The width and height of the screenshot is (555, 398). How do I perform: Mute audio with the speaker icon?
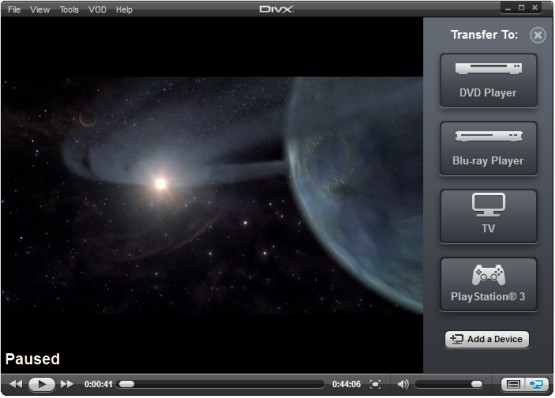[x=403, y=384]
